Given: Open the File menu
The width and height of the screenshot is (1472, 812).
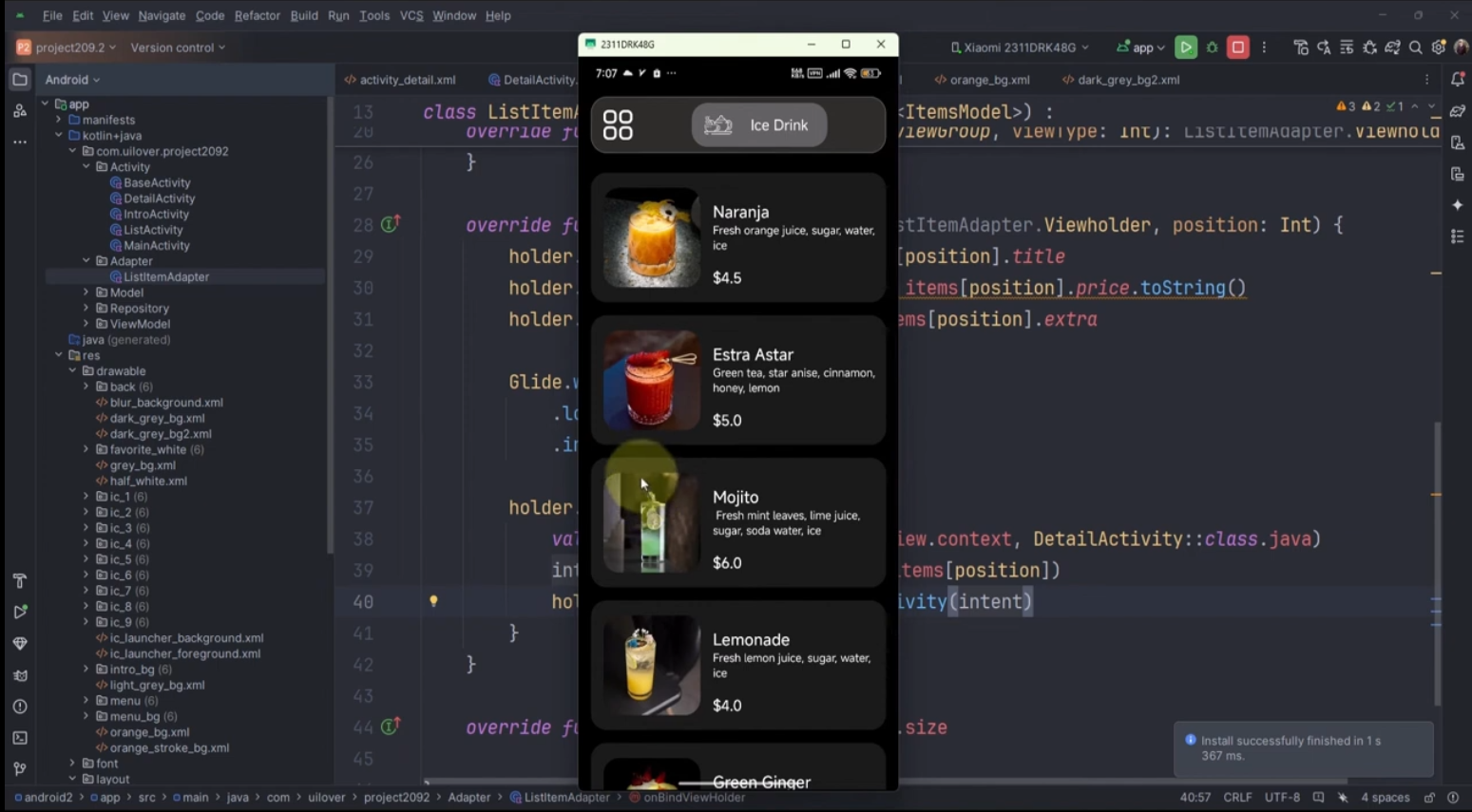Looking at the screenshot, I should [x=52, y=15].
